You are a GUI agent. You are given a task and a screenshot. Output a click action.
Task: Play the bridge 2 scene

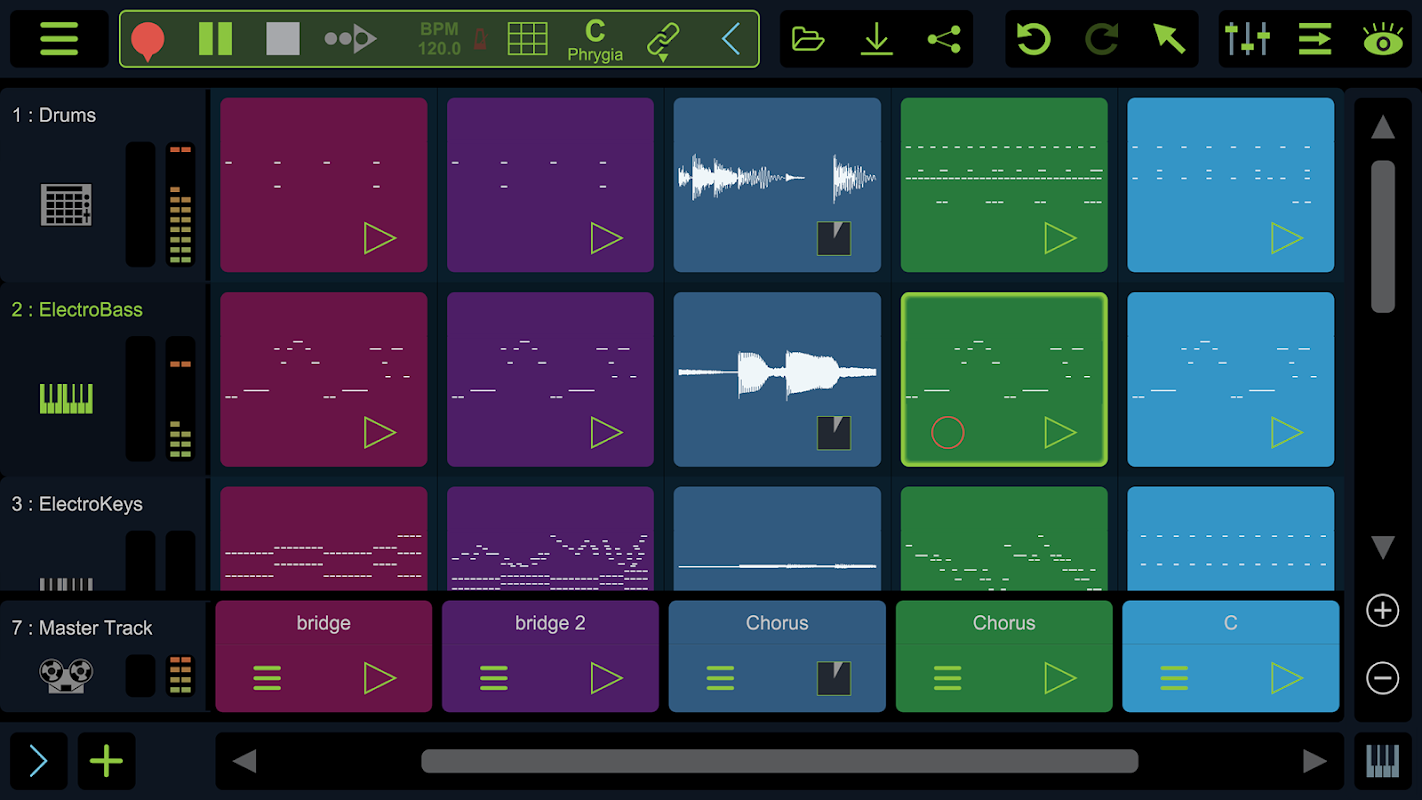606,678
